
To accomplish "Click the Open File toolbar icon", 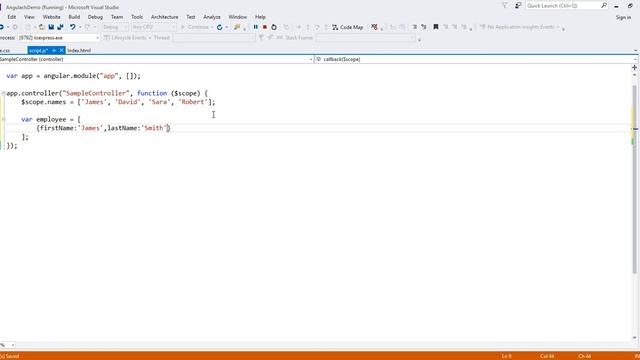I will coord(42,27).
